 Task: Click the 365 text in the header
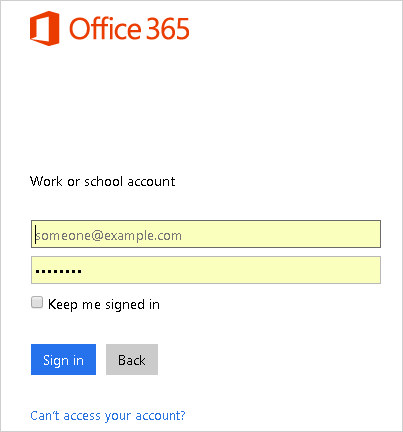tap(168, 29)
